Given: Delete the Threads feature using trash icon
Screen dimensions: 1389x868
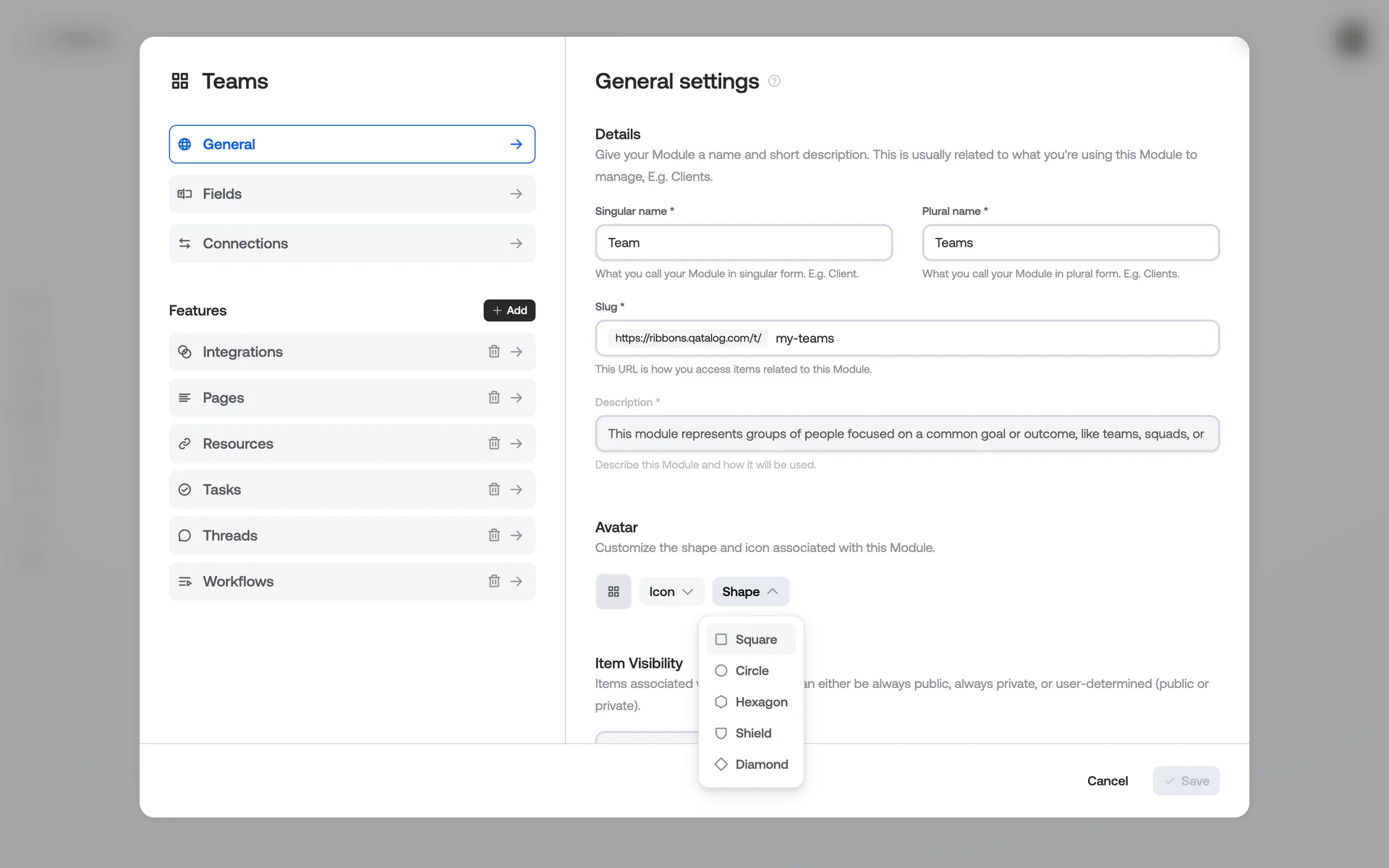Looking at the screenshot, I should pos(494,535).
